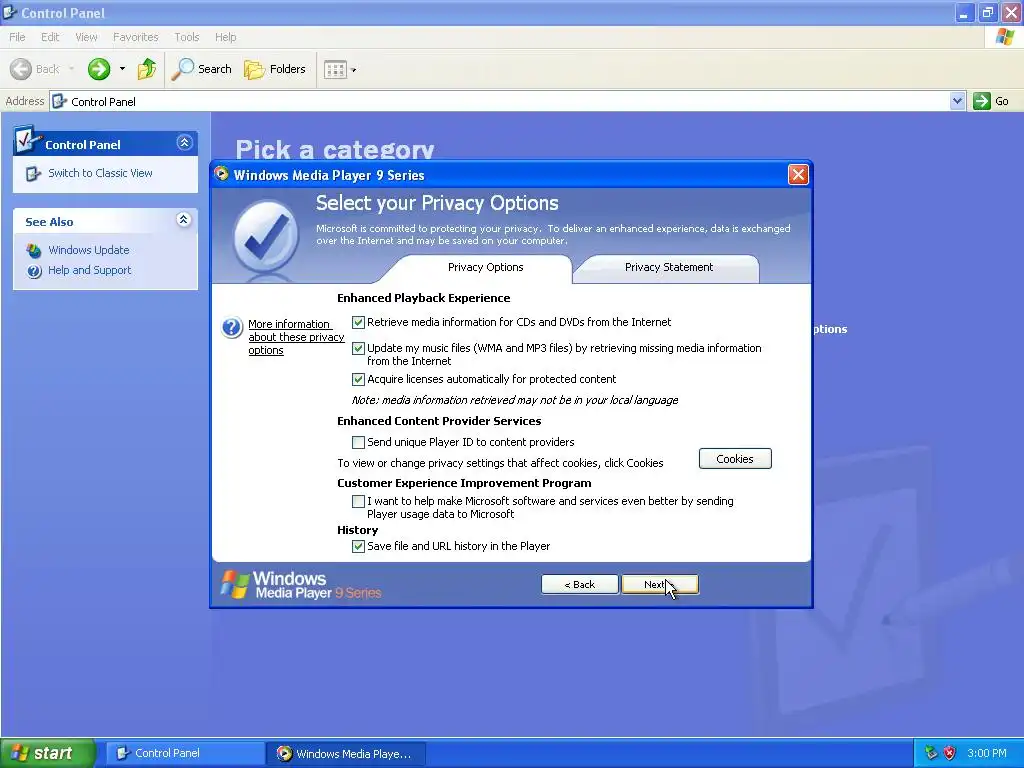Open the address bar dropdown

click(957, 101)
